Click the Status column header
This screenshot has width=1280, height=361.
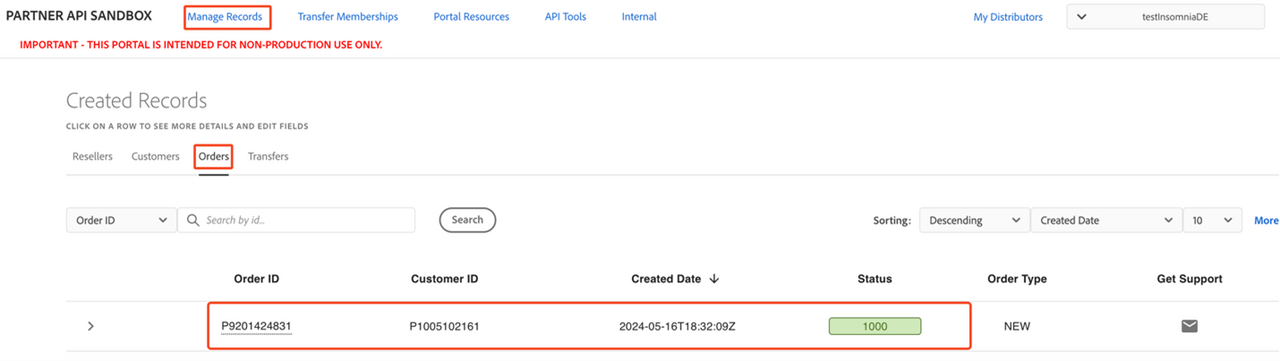tap(875, 279)
